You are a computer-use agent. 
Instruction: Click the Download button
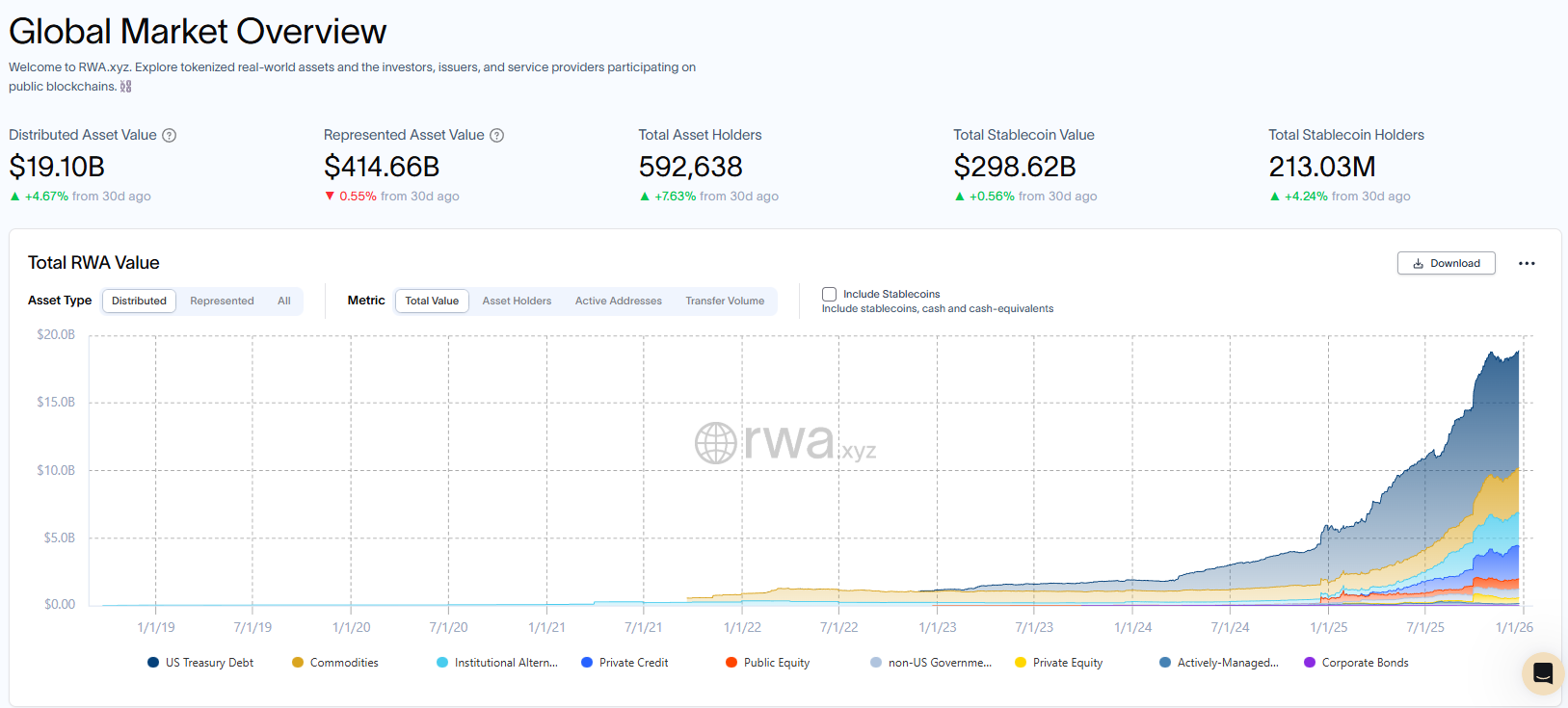pos(1446,263)
